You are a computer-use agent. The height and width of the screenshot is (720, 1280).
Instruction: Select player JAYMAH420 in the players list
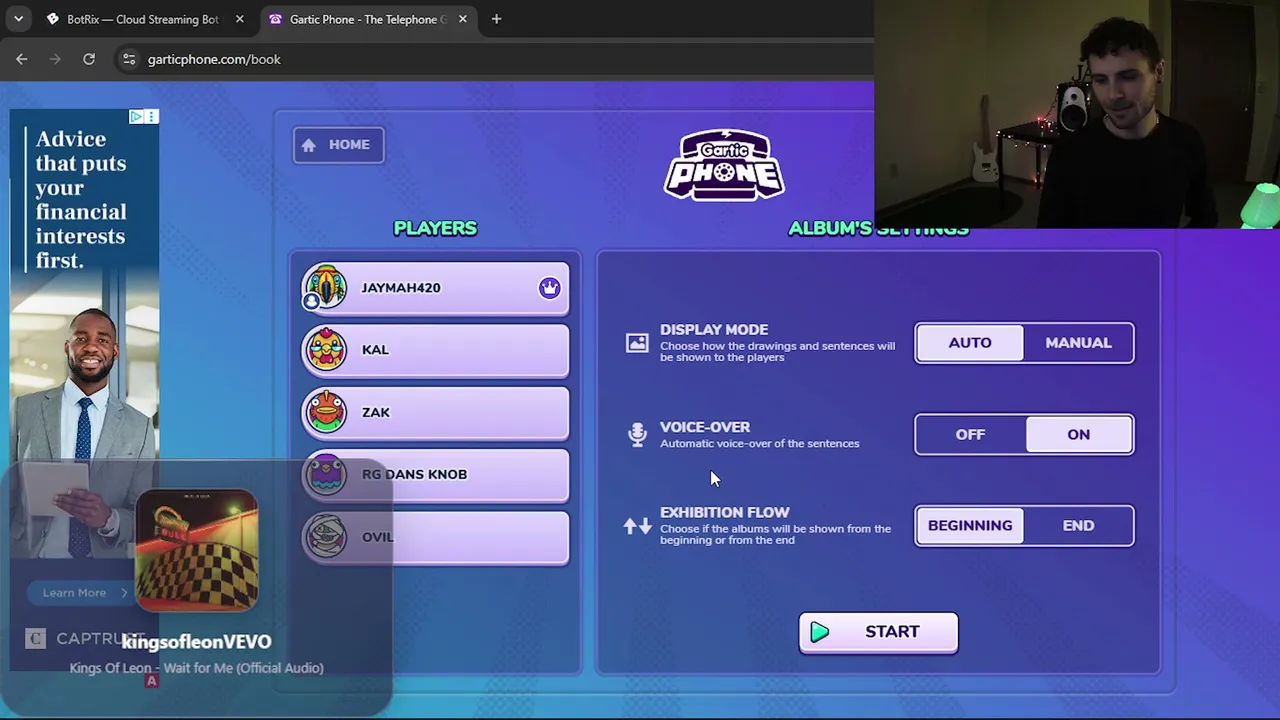click(x=435, y=288)
